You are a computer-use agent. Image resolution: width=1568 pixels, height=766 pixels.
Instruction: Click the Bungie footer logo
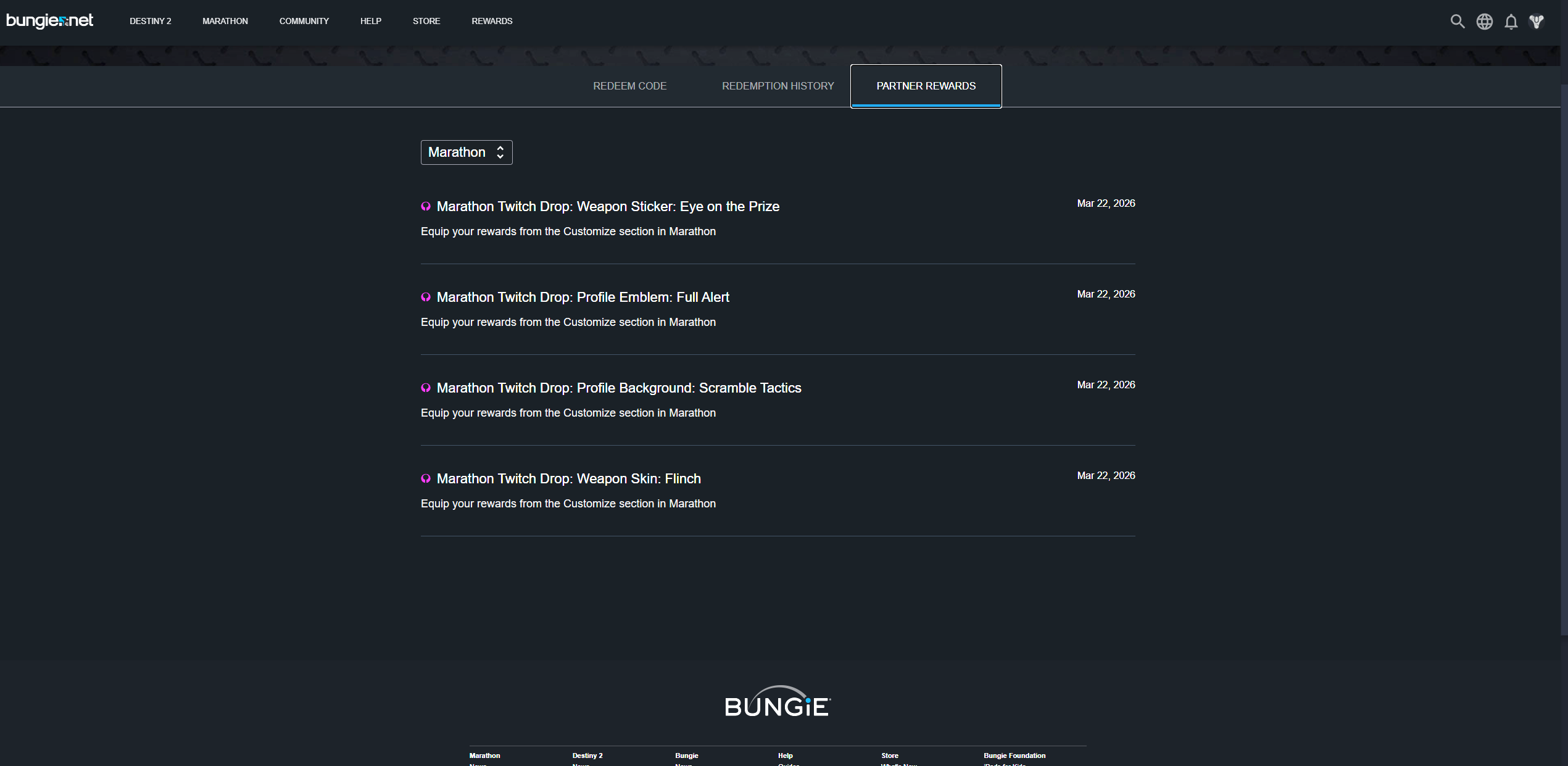[x=778, y=702]
